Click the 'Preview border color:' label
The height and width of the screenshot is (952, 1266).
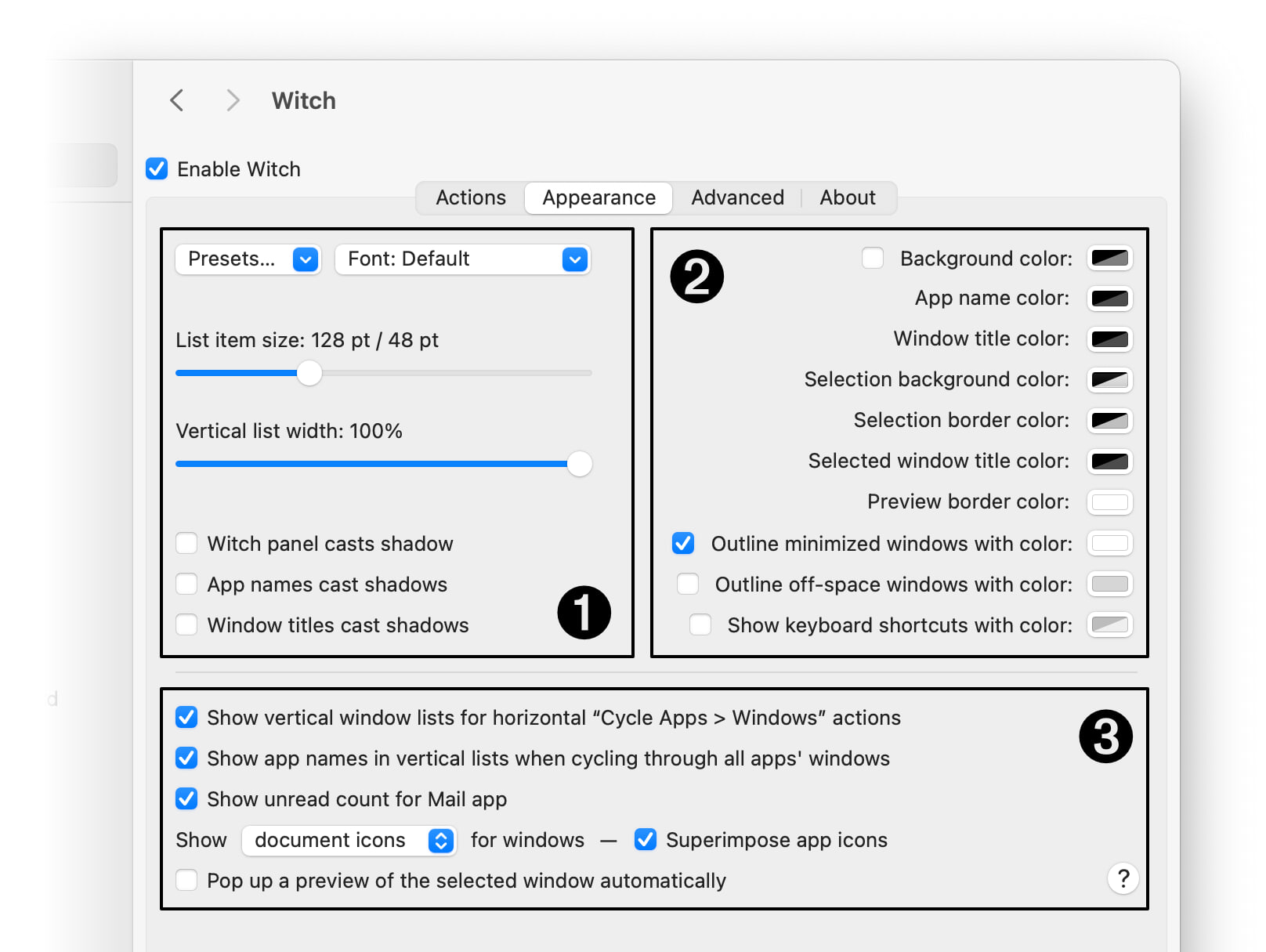(x=968, y=501)
